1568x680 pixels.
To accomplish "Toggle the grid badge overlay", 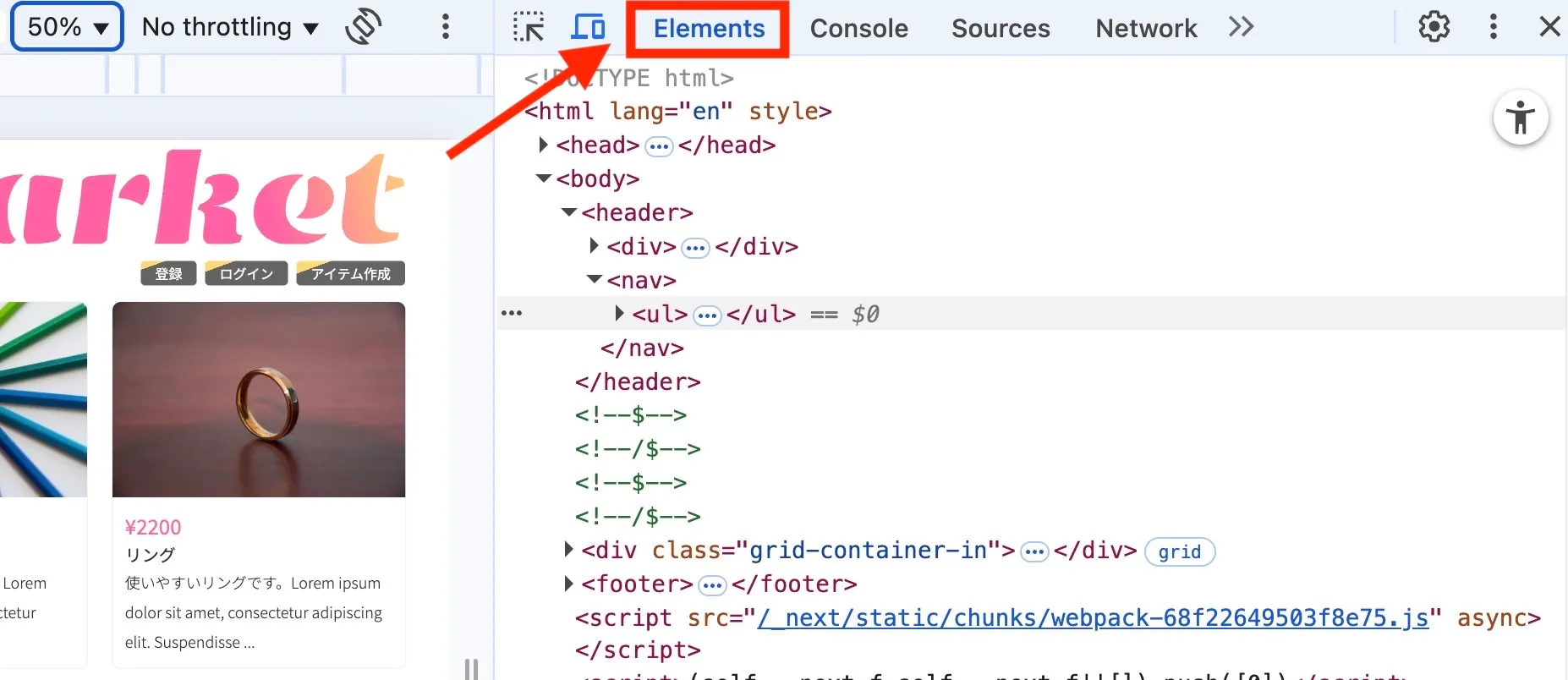I will click(1180, 551).
